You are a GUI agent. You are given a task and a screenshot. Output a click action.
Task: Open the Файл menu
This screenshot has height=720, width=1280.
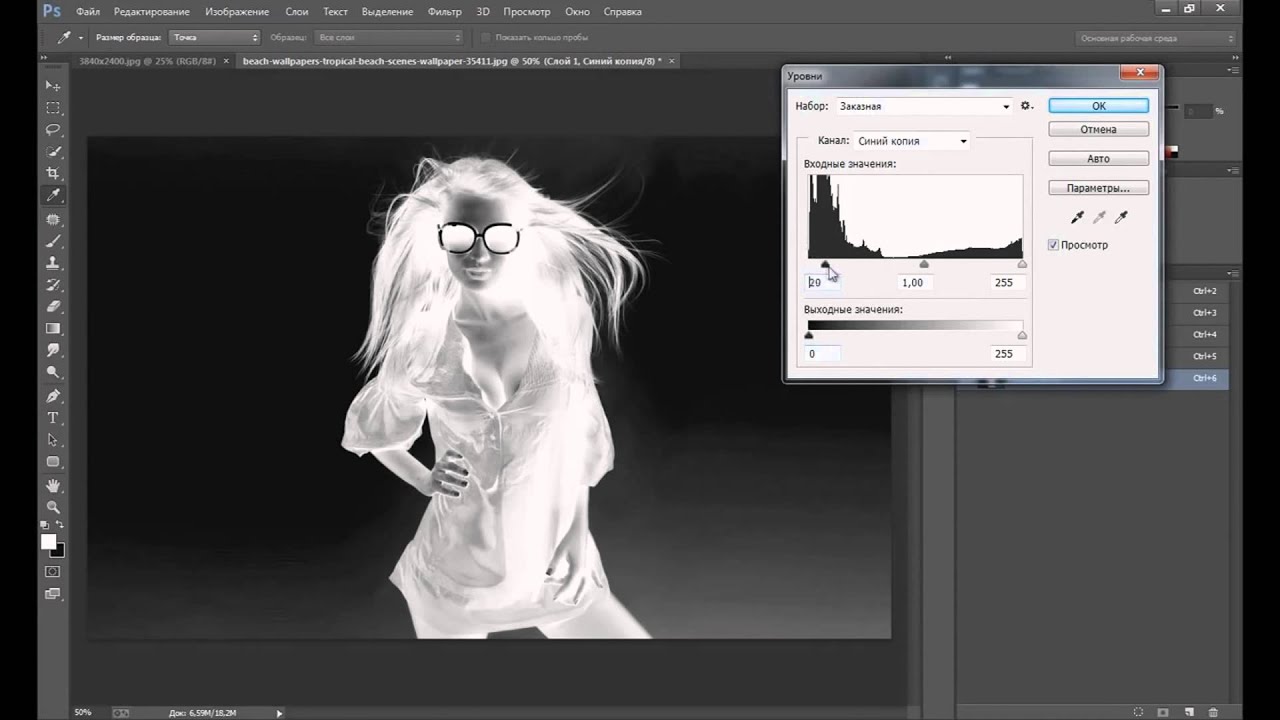(87, 12)
